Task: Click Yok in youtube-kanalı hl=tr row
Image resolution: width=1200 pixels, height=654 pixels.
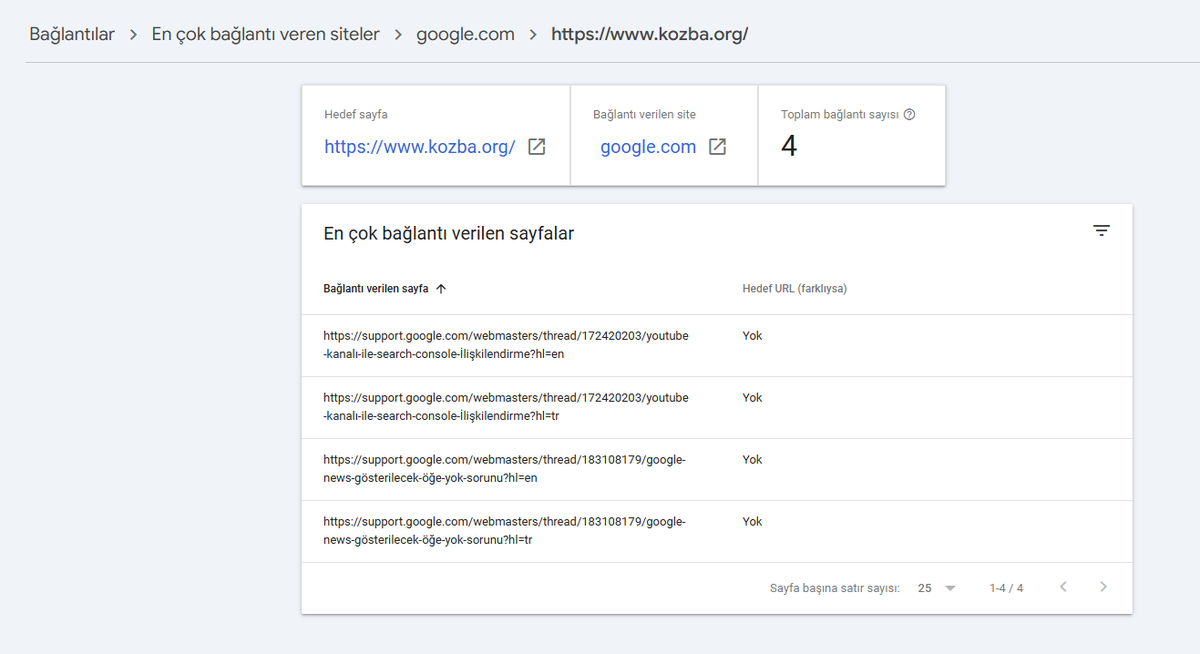Action: click(752, 398)
